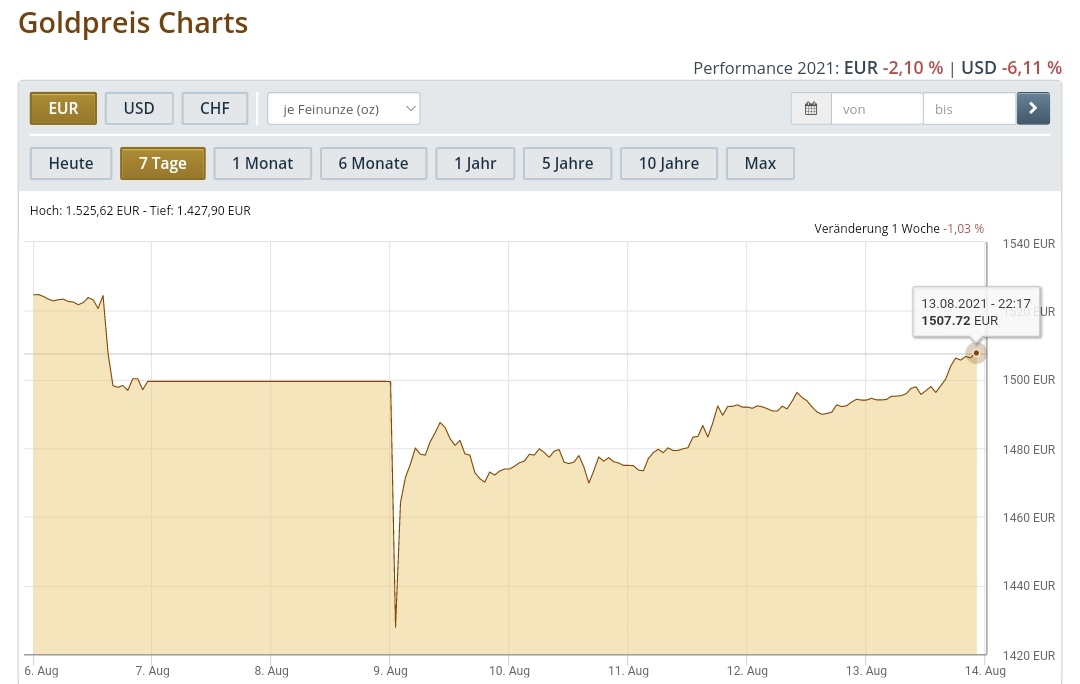The image size is (1080, 684).
Task: Display the 5 Jahre chart range
Action: click(x=568, y=163)
